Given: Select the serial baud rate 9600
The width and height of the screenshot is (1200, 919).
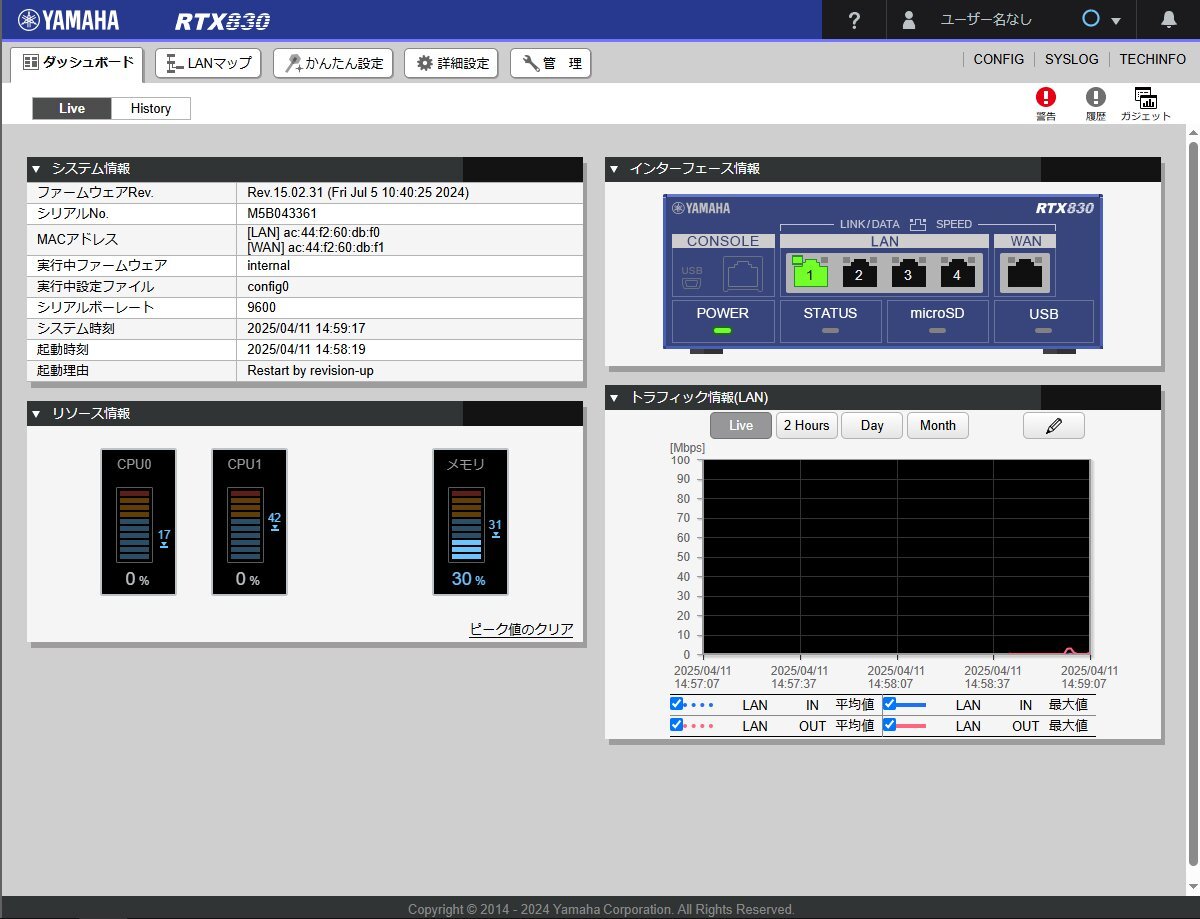Looking at the screenshot, I should click(x=261, y=307).
